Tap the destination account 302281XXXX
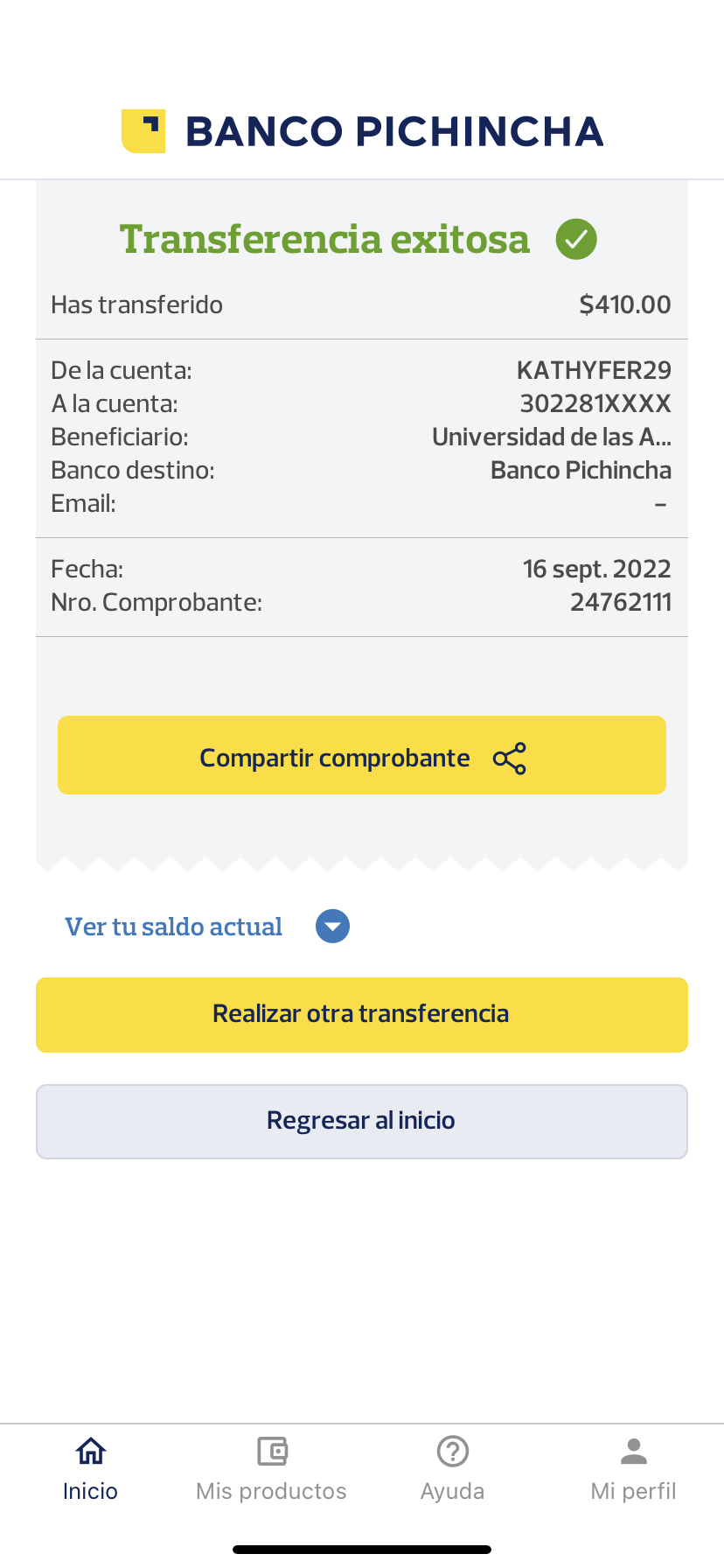 pos(595,403)
